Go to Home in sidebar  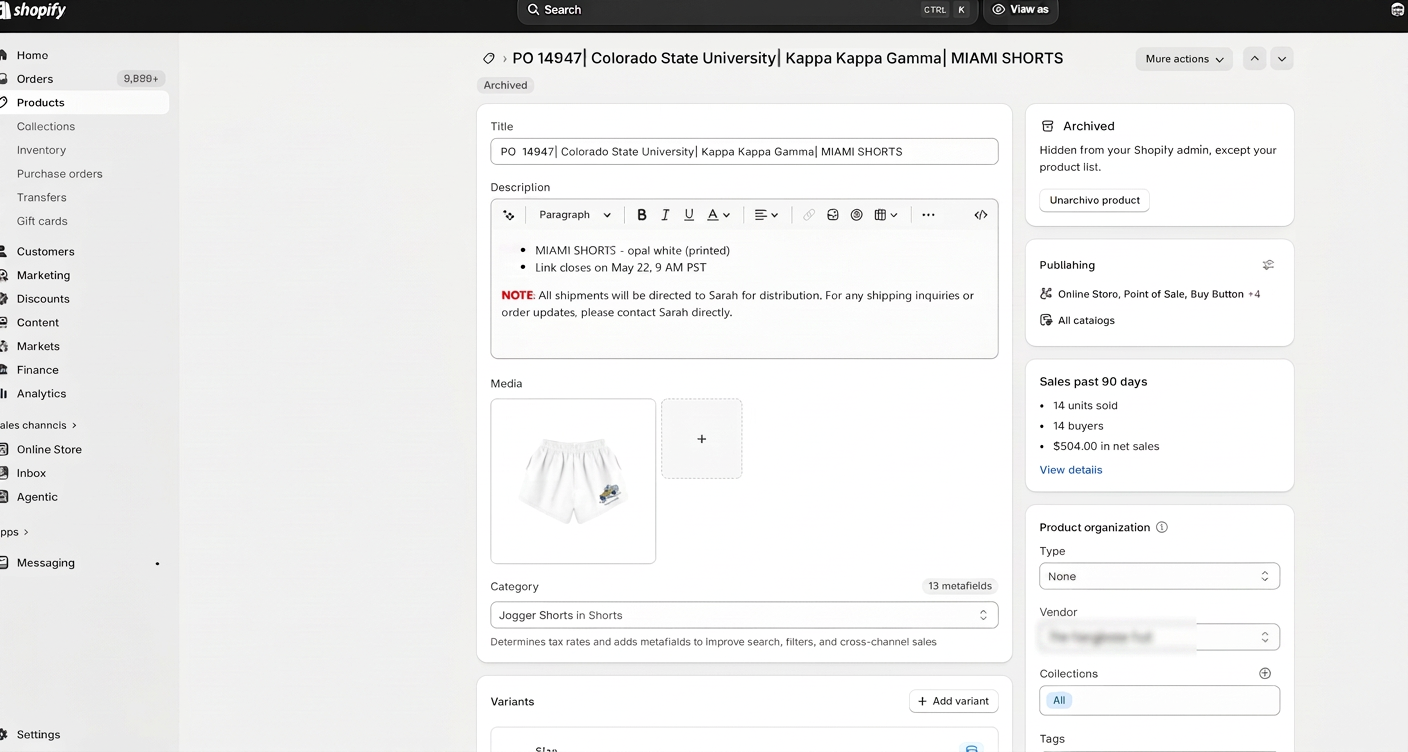click(32, 55)
